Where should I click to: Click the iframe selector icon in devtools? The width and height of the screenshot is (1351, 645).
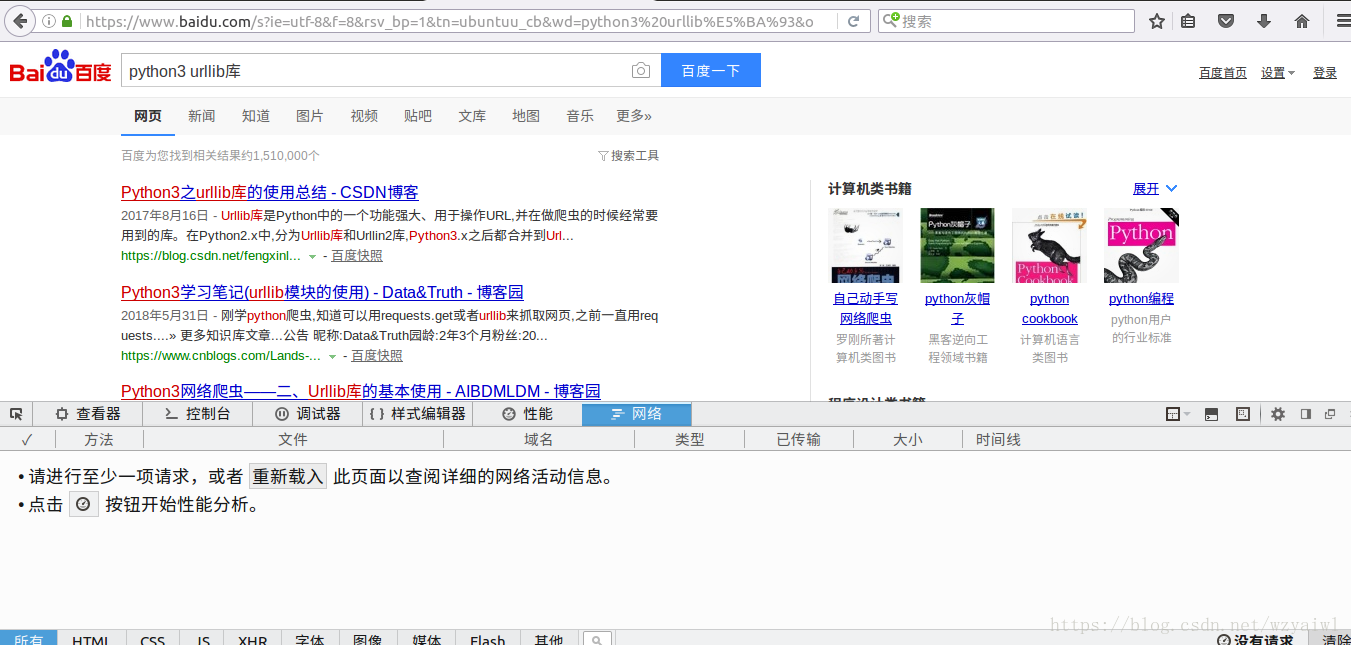coord(1177,414)
